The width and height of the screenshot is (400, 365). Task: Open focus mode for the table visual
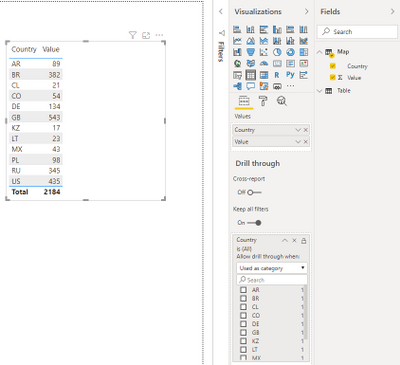[x=146, y=35]
